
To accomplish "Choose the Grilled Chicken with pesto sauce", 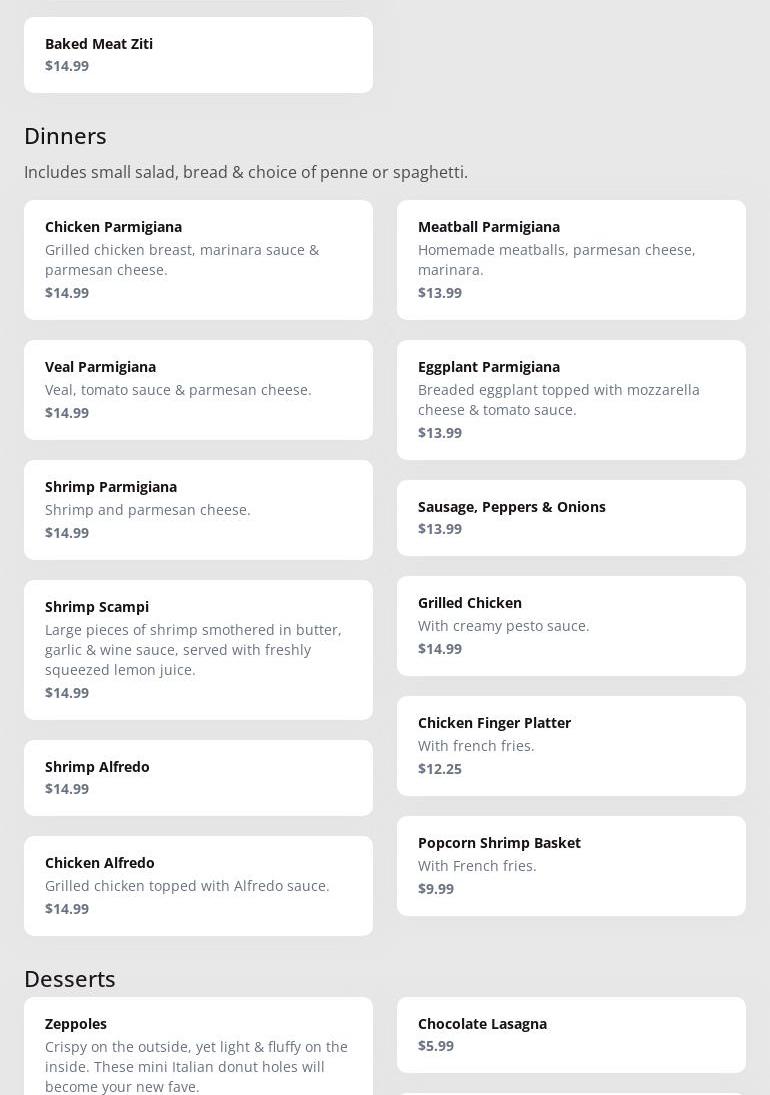I will pyautogui.click(x=571, y=626).
